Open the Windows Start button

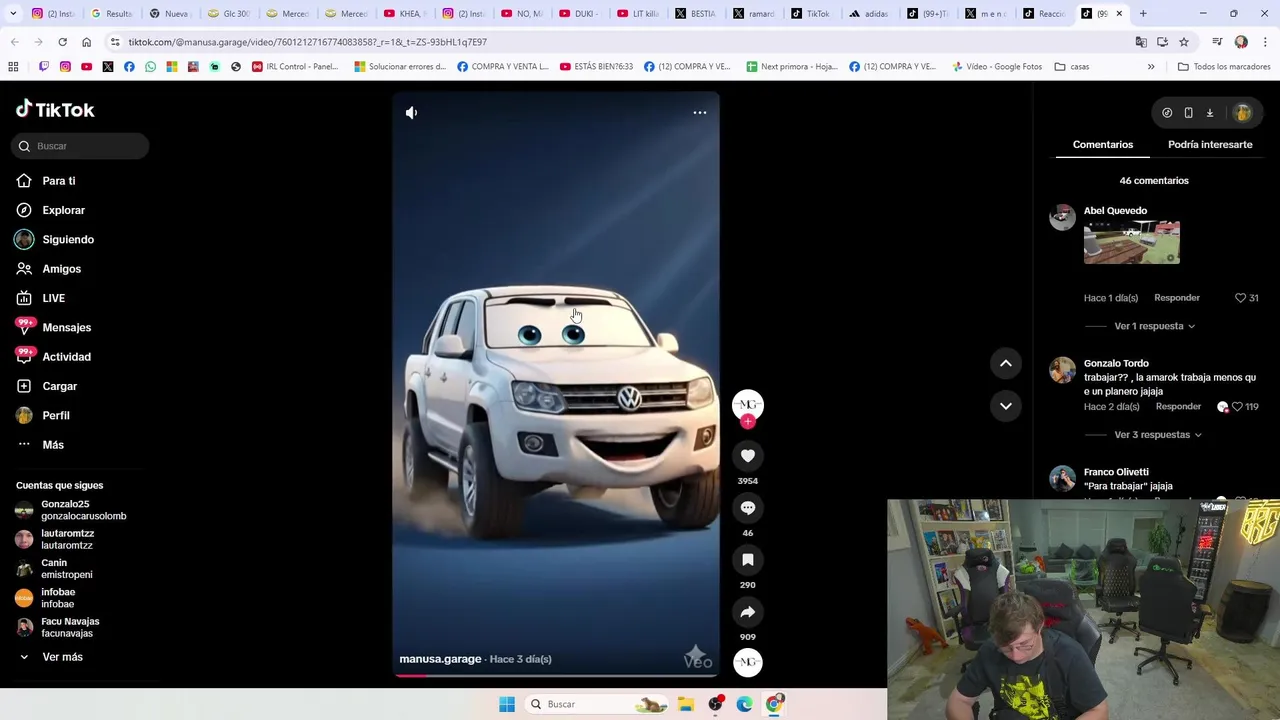point(507,704)
